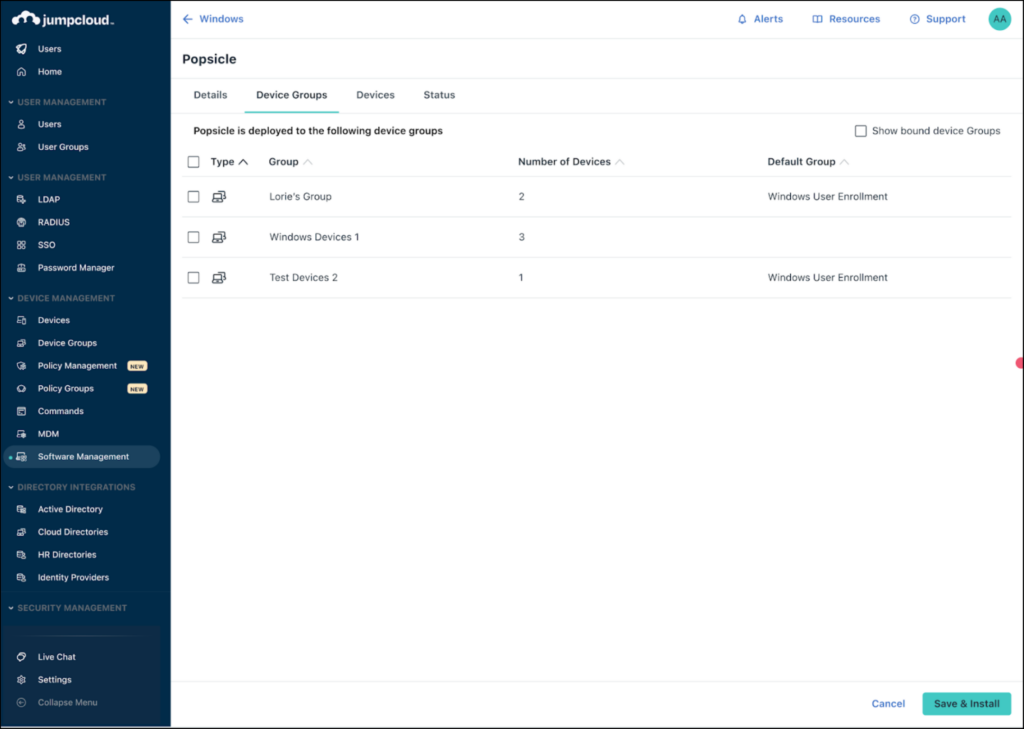The image size is (1024, 729).
Task: Select Device Groups from the sidebar
Action: [67, 342]
